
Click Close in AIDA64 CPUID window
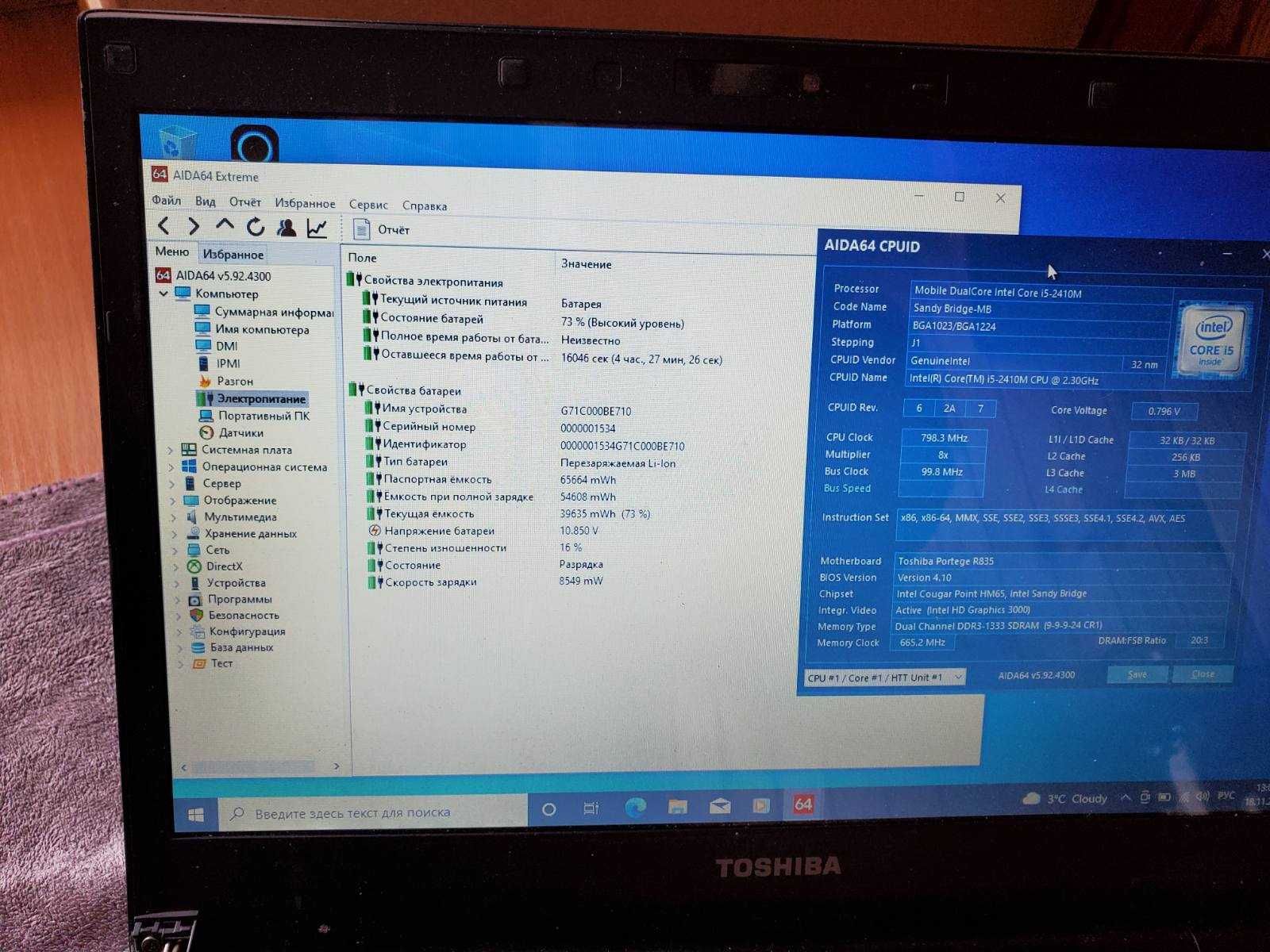1203,674
